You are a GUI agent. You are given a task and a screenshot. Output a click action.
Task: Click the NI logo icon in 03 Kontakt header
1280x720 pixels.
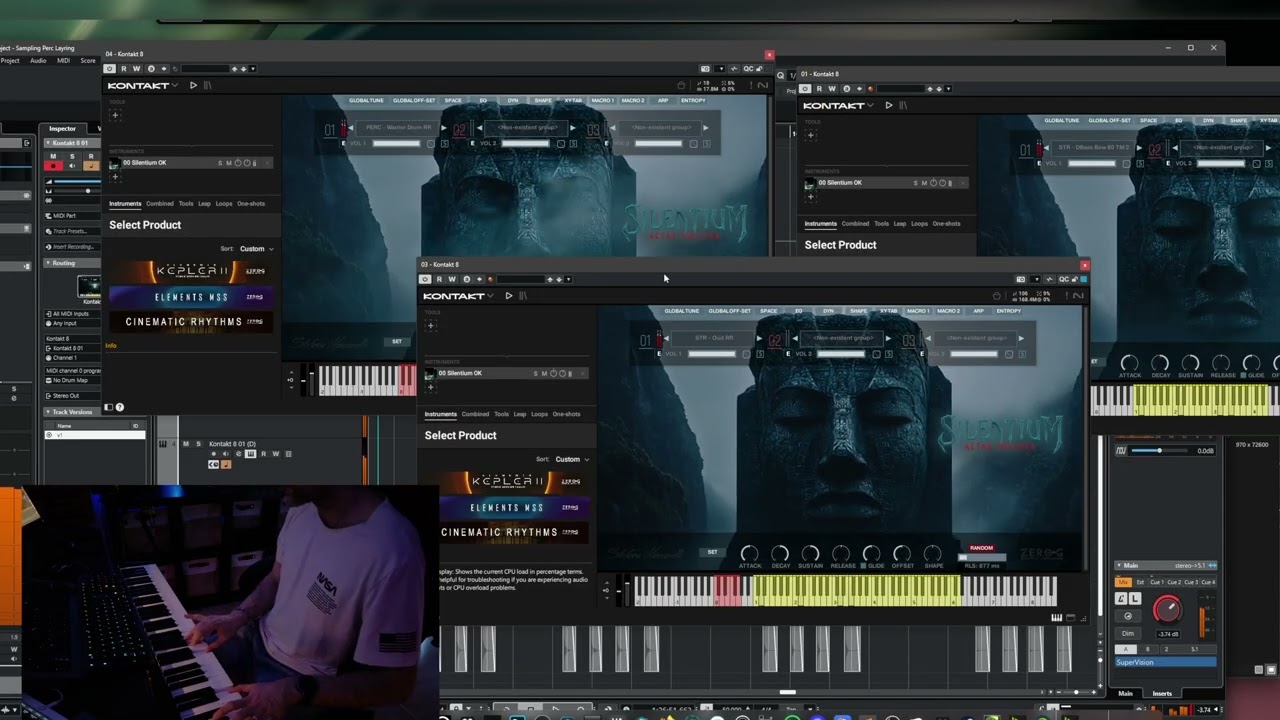click(x=1078, y=296)
